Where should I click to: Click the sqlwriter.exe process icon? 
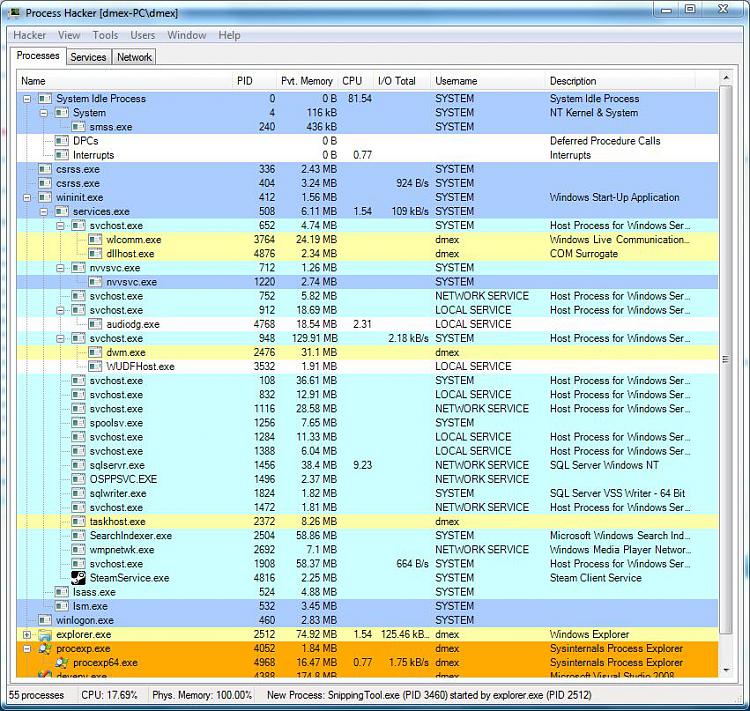pyautogui.click(x=78, y=493)
